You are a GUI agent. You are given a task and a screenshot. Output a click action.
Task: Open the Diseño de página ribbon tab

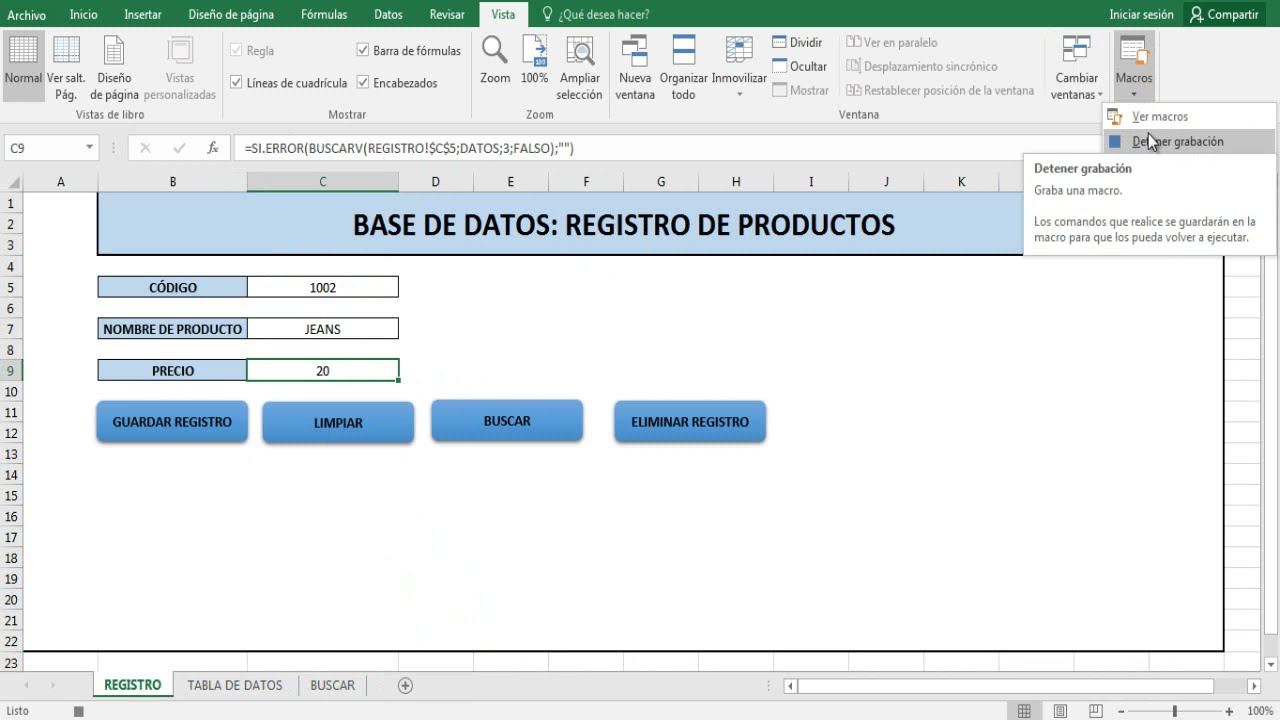231,15
